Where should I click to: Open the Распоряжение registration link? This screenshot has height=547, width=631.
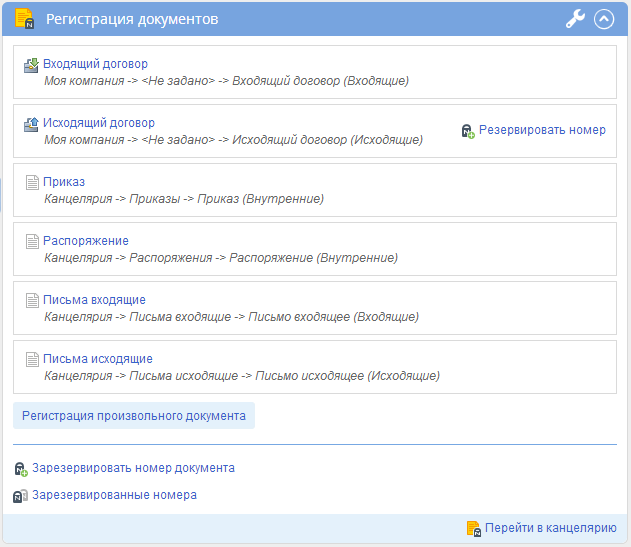click(86, 241)
